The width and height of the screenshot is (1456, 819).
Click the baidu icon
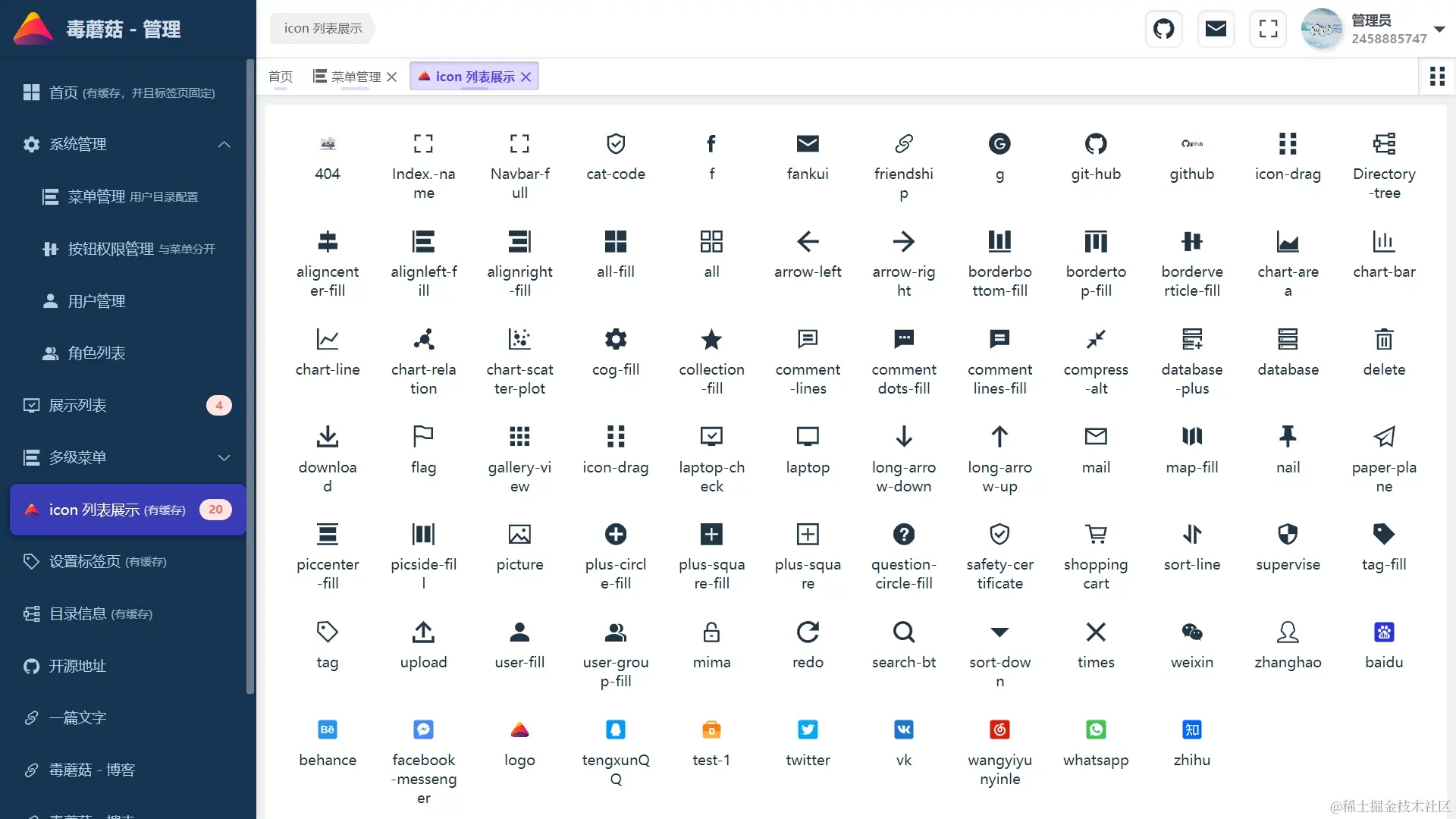(x=1384, y=632)
